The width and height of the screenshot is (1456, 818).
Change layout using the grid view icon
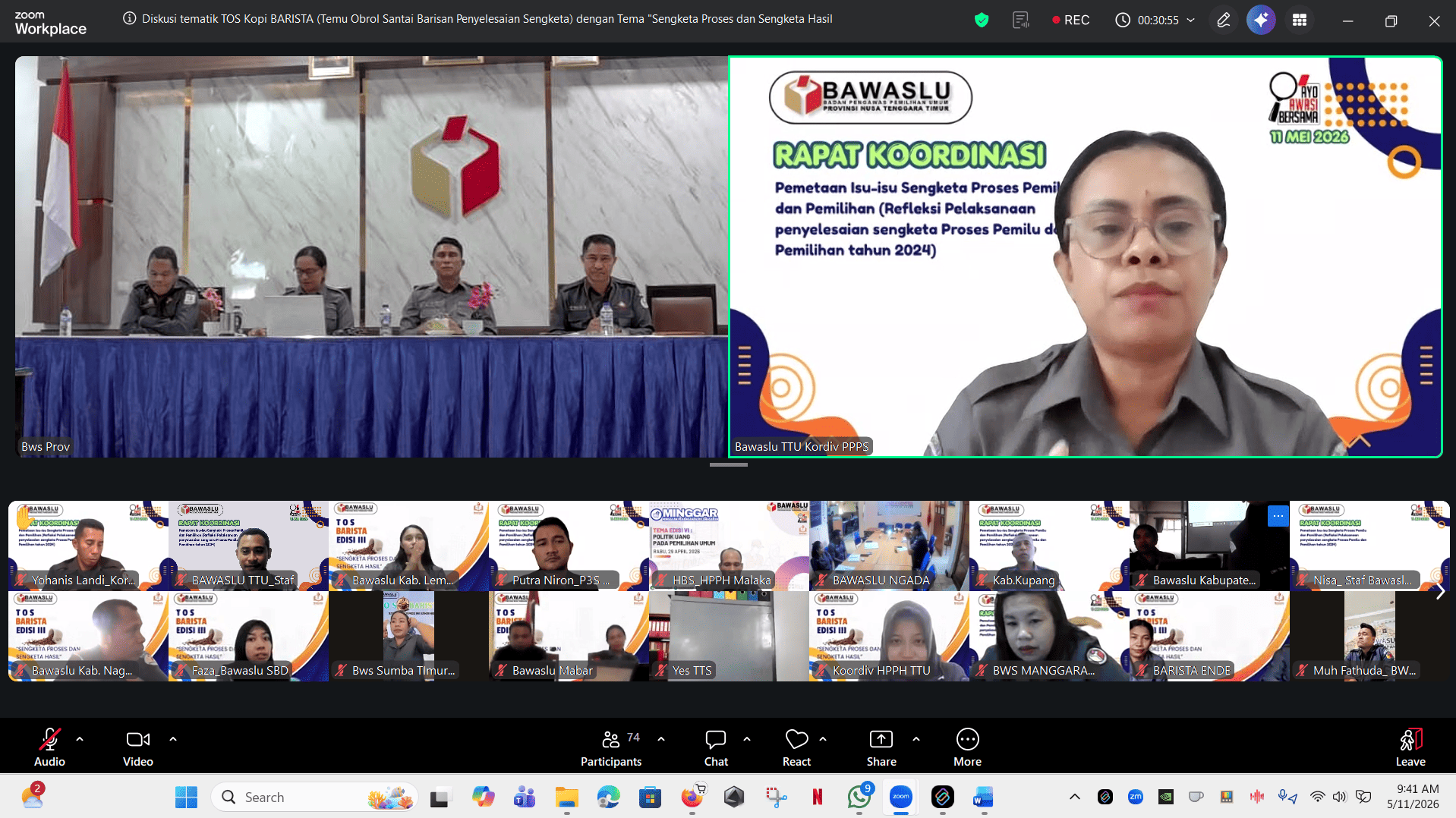[1300, 20]
